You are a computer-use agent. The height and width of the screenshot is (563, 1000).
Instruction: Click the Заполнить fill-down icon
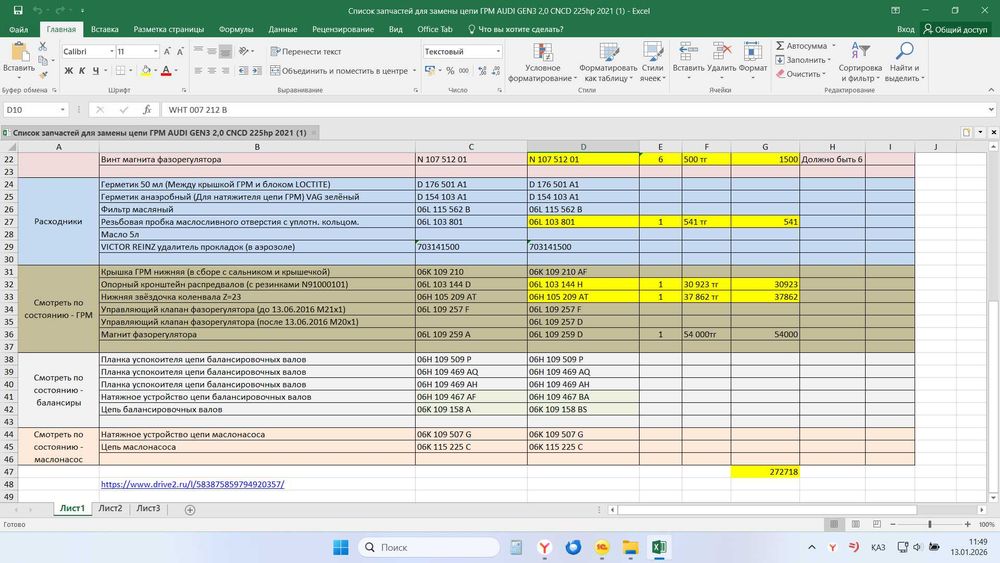(780, 60)
